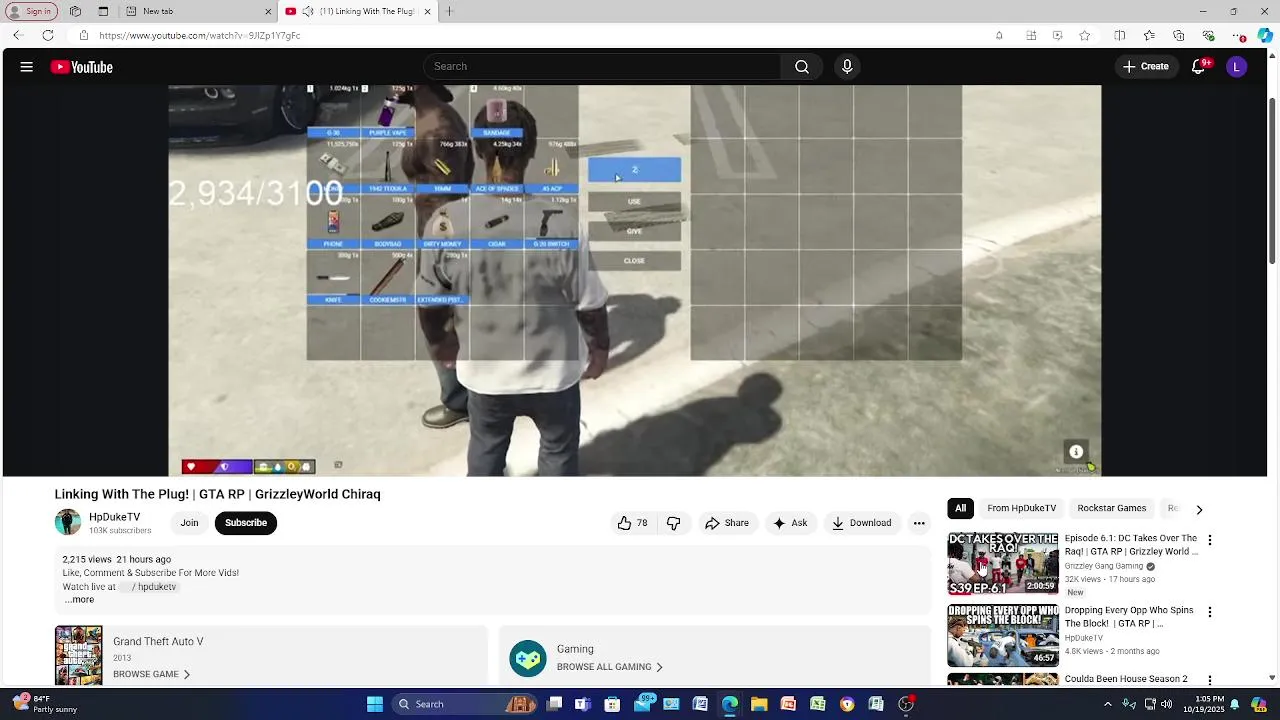The height and width of the screenshot is (720, 1280).
Task: Open the Edge workspaces icon
Action: point(75,11)
